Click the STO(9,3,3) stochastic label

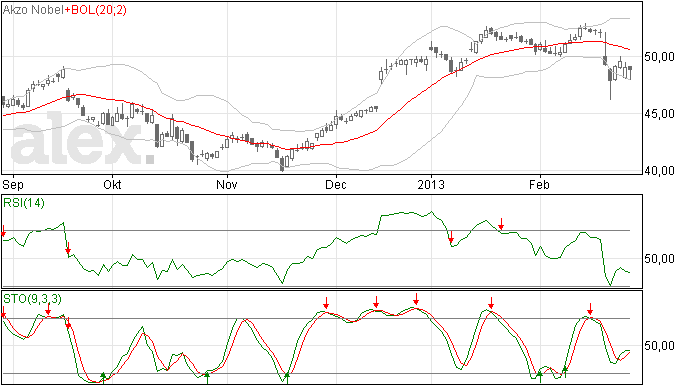click(x=32, y=299)
